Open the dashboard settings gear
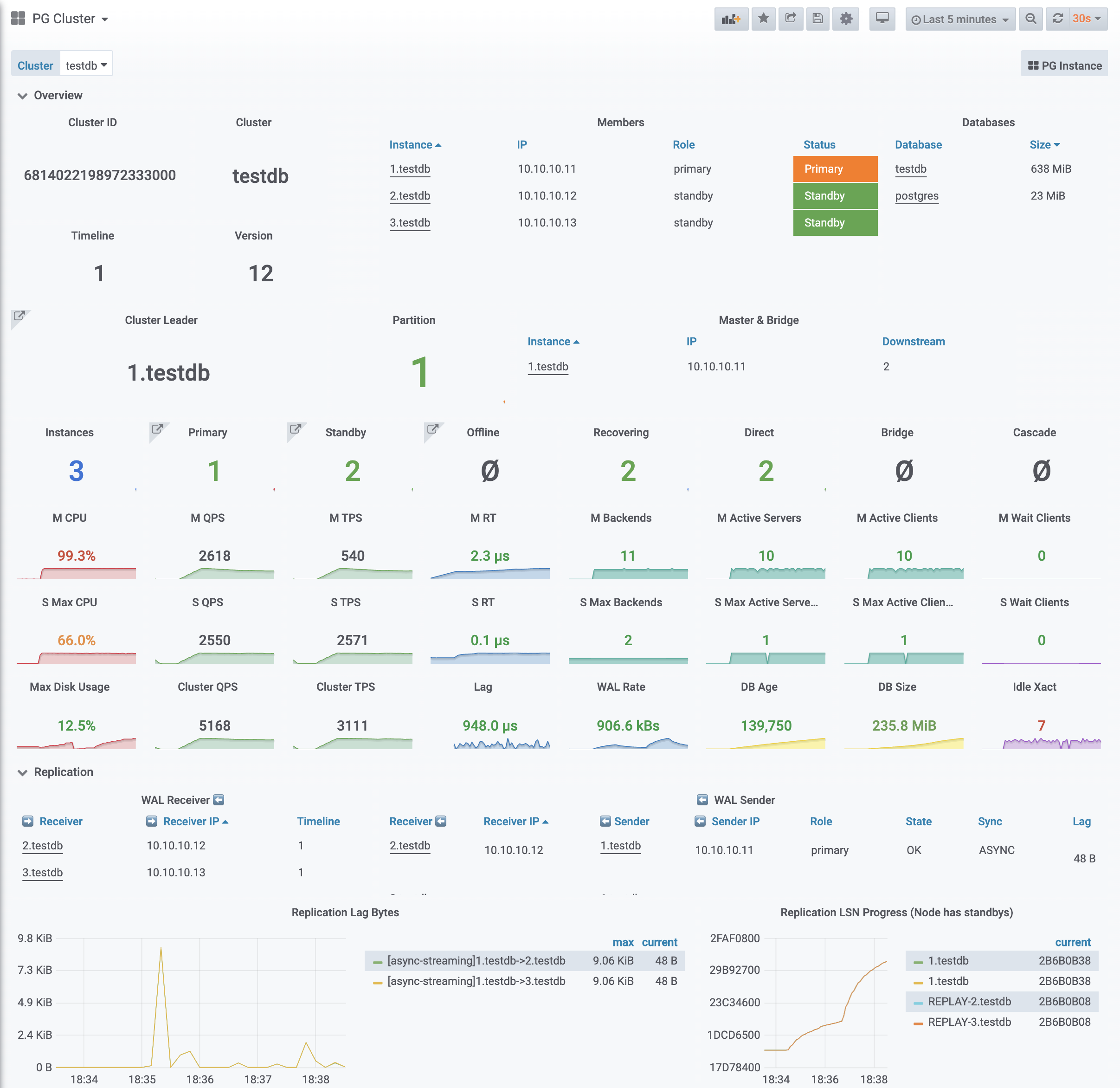The image size is (1120, 1088). tap(845, 19)
